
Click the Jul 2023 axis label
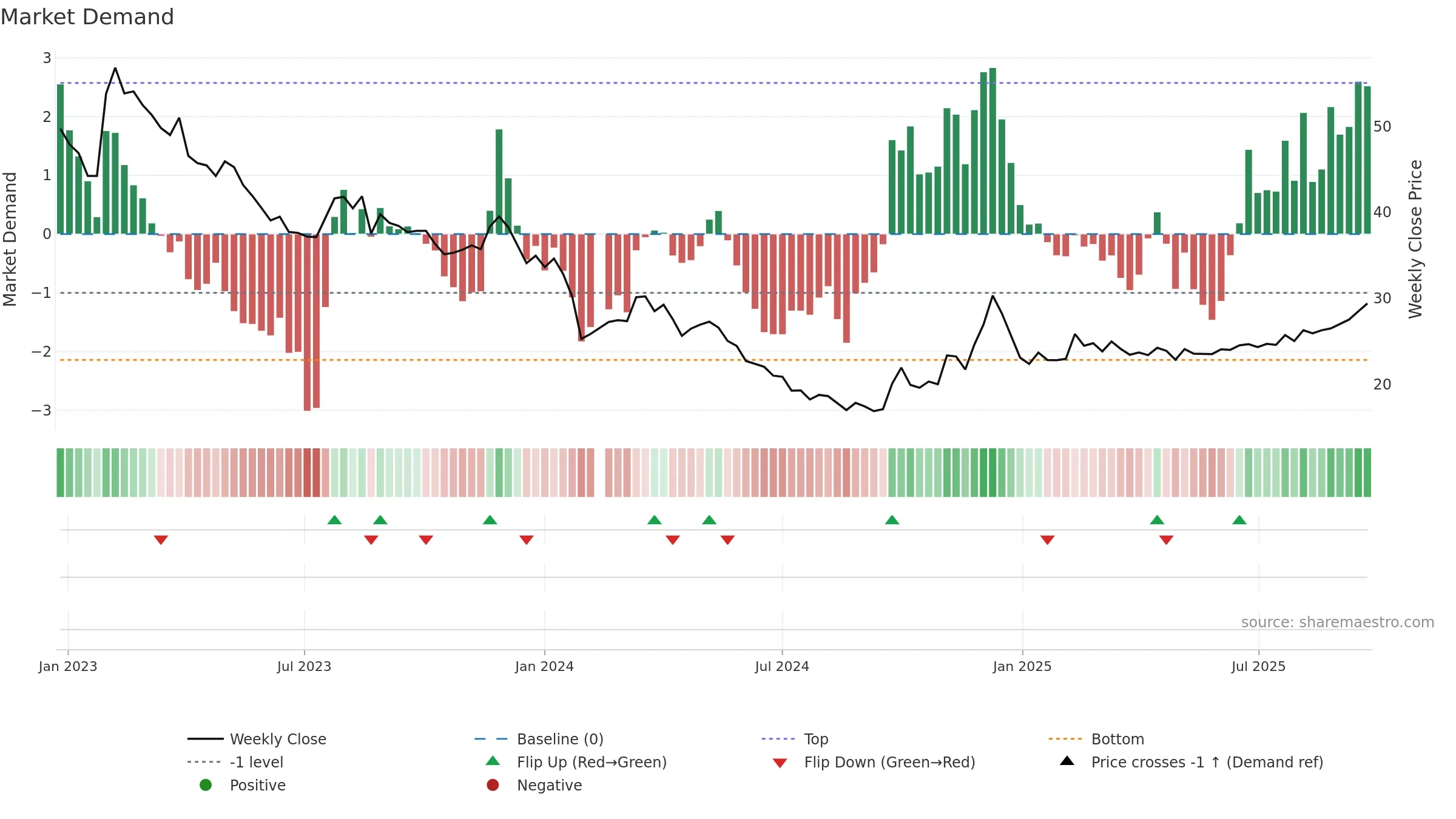pyautogui.click(x=304, y=666)
